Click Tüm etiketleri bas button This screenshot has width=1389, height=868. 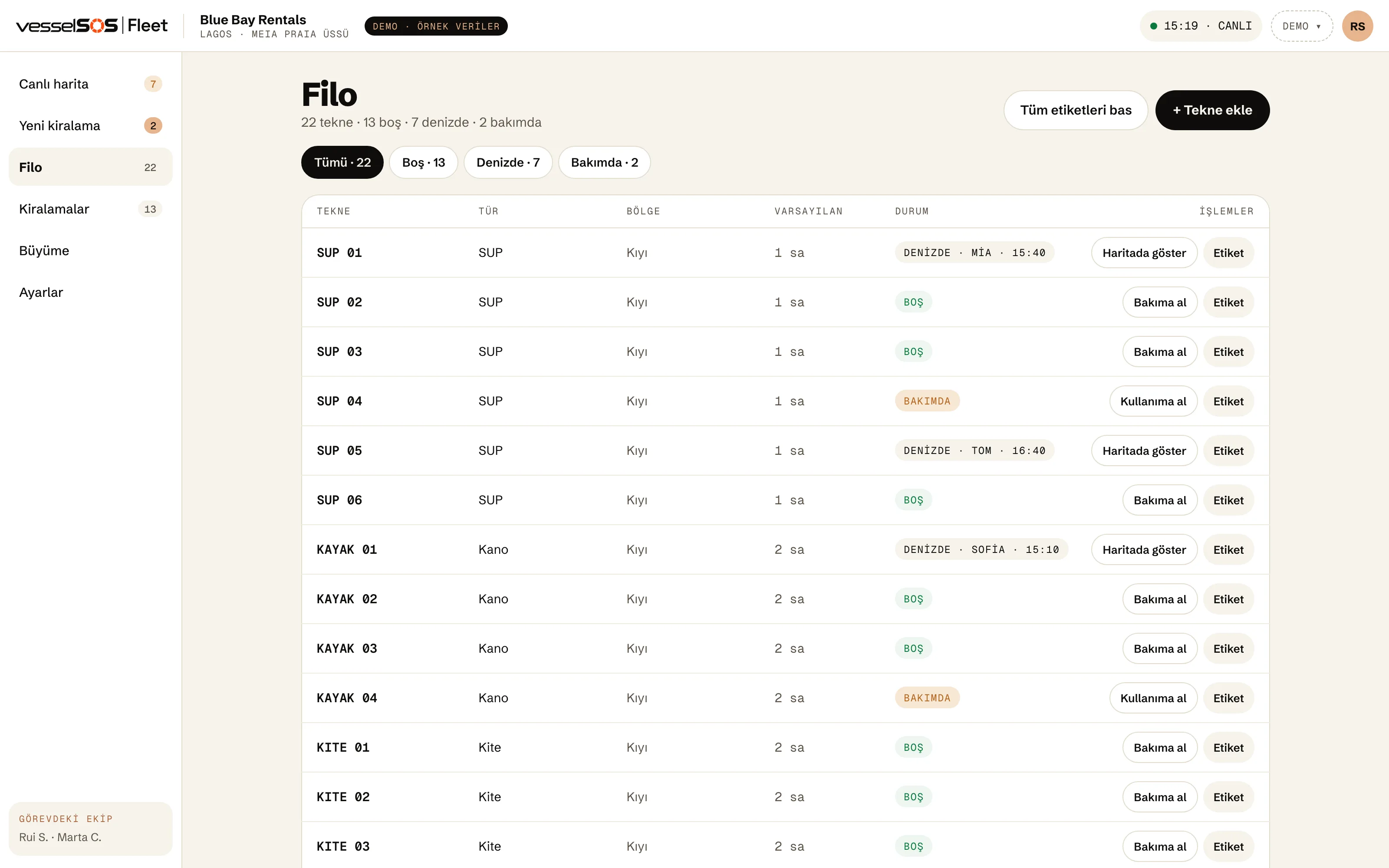pos(1076,110)
